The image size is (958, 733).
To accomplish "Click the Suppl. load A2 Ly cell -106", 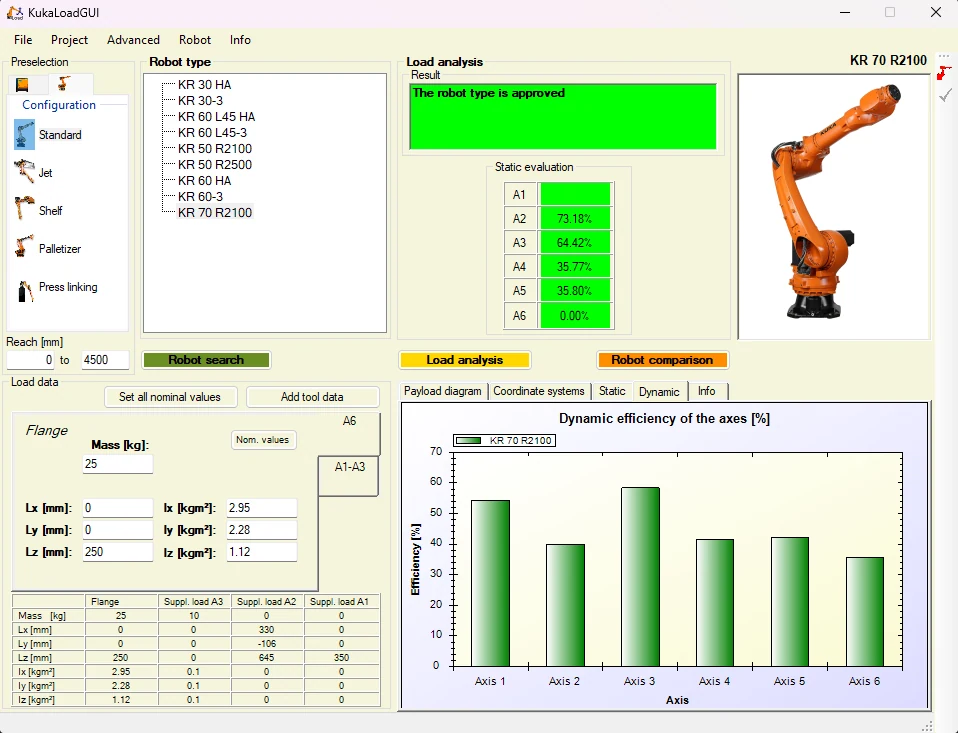I will click(x=266, y=644).
